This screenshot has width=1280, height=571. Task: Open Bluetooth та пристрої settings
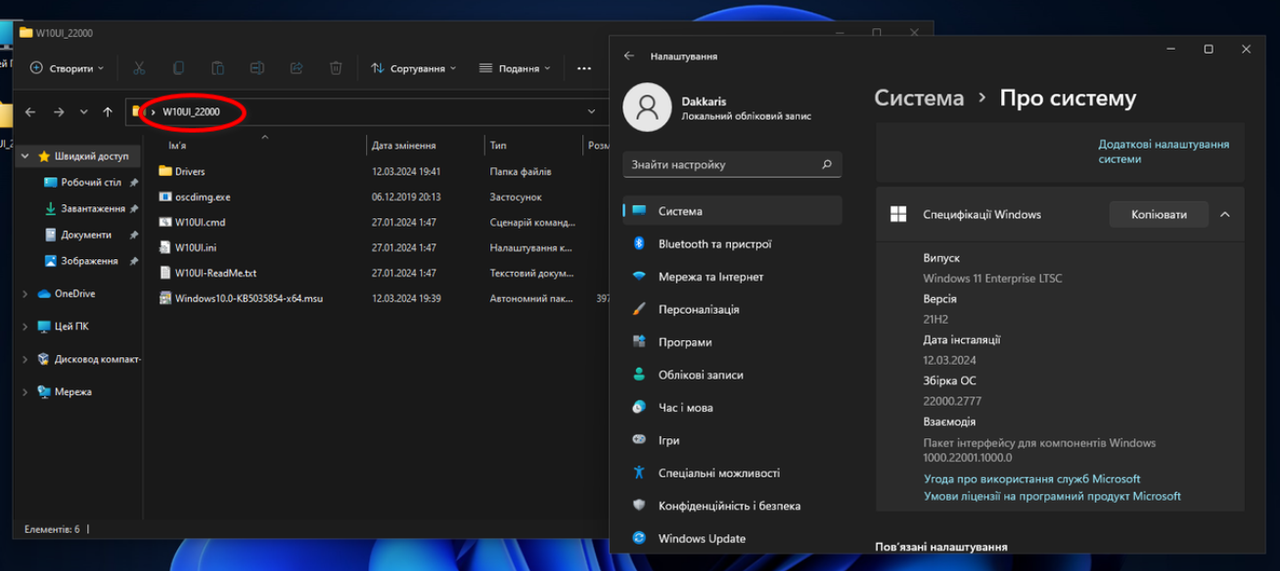pos(732,244)
